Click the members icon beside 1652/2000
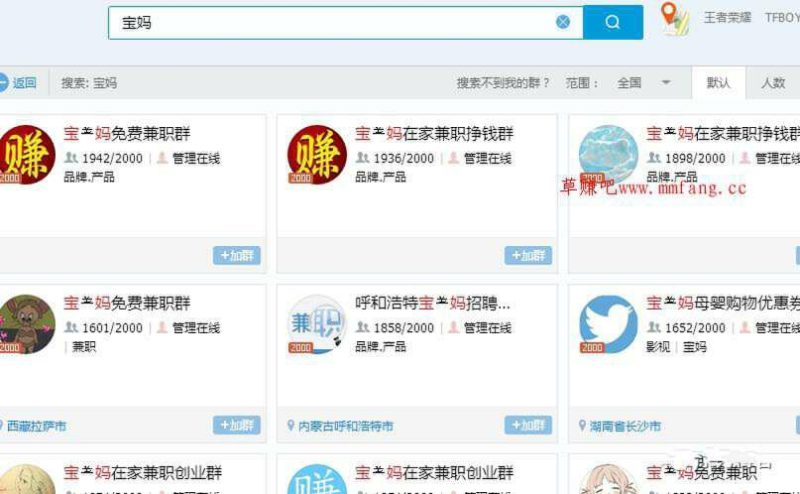Screen dimensions: 800x494 [x=654, y=327]
